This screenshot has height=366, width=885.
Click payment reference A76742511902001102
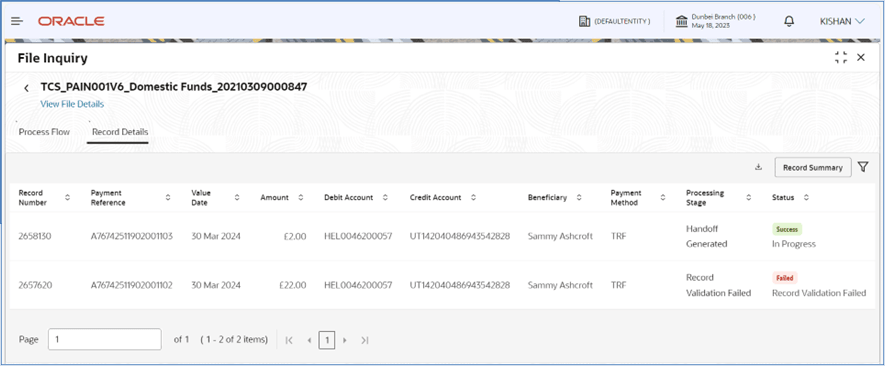pyautogui.click(x=132, y=285)
